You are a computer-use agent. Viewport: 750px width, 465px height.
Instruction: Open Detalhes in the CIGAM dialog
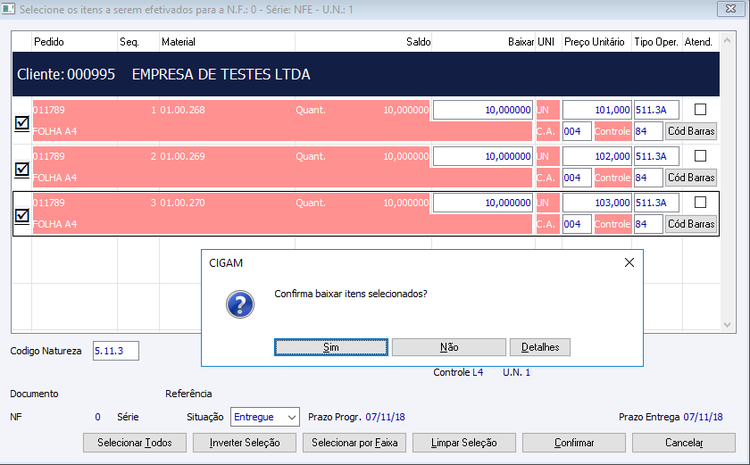540,347
